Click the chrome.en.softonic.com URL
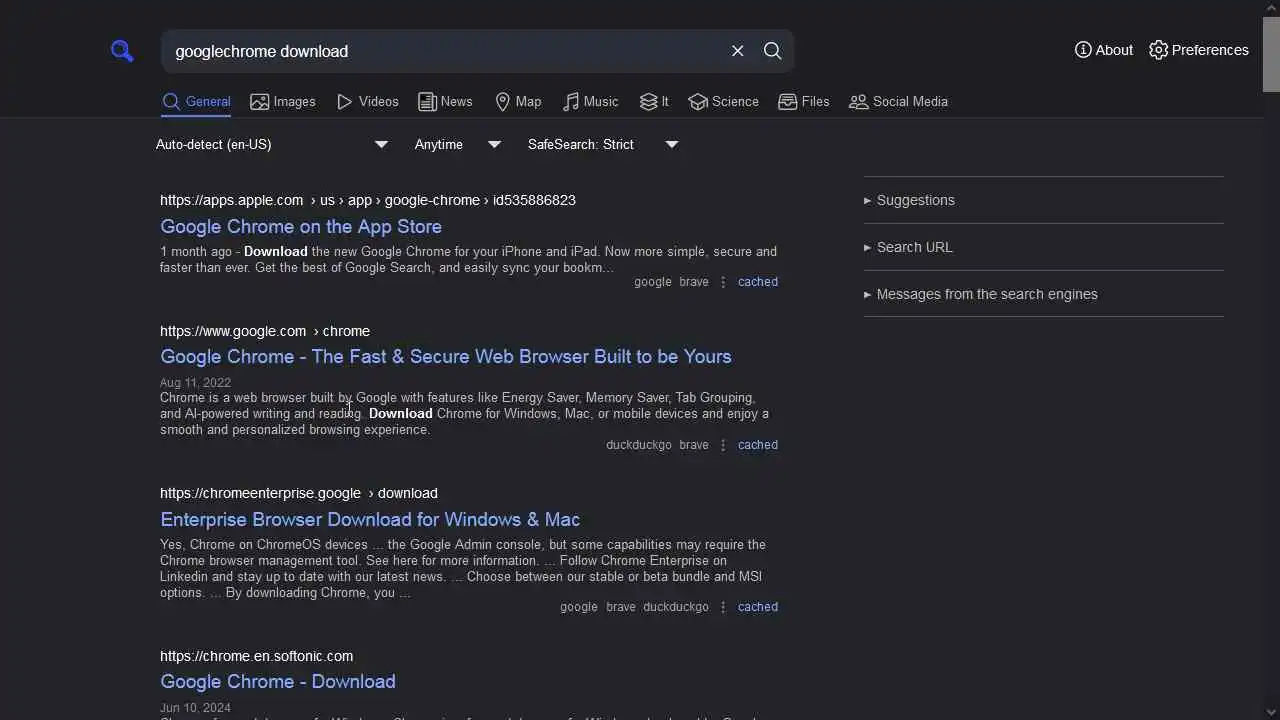This screenshot has height=720, width=1280. coord(257,656)
